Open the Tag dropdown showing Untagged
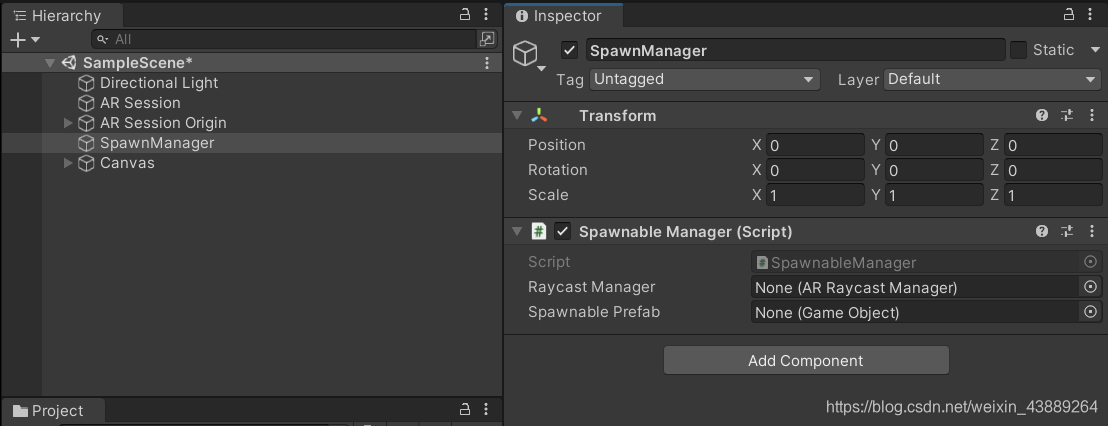1108x426 pixels. tap(704, 79)
